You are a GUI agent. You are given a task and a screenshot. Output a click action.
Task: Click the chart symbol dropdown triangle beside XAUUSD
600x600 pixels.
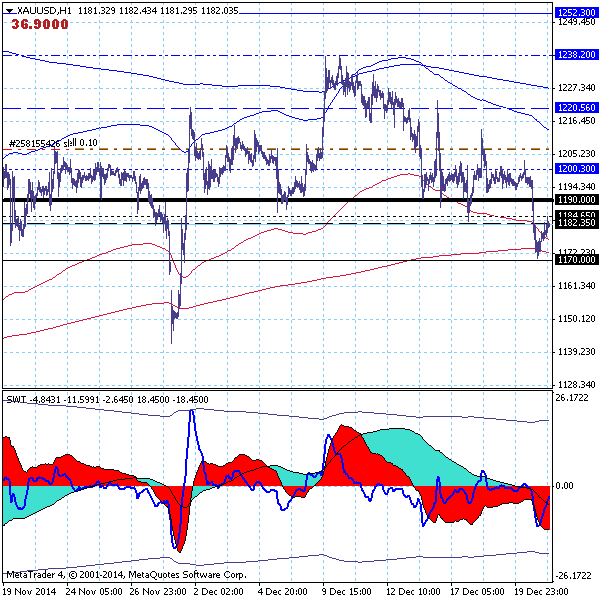(9, 11)
